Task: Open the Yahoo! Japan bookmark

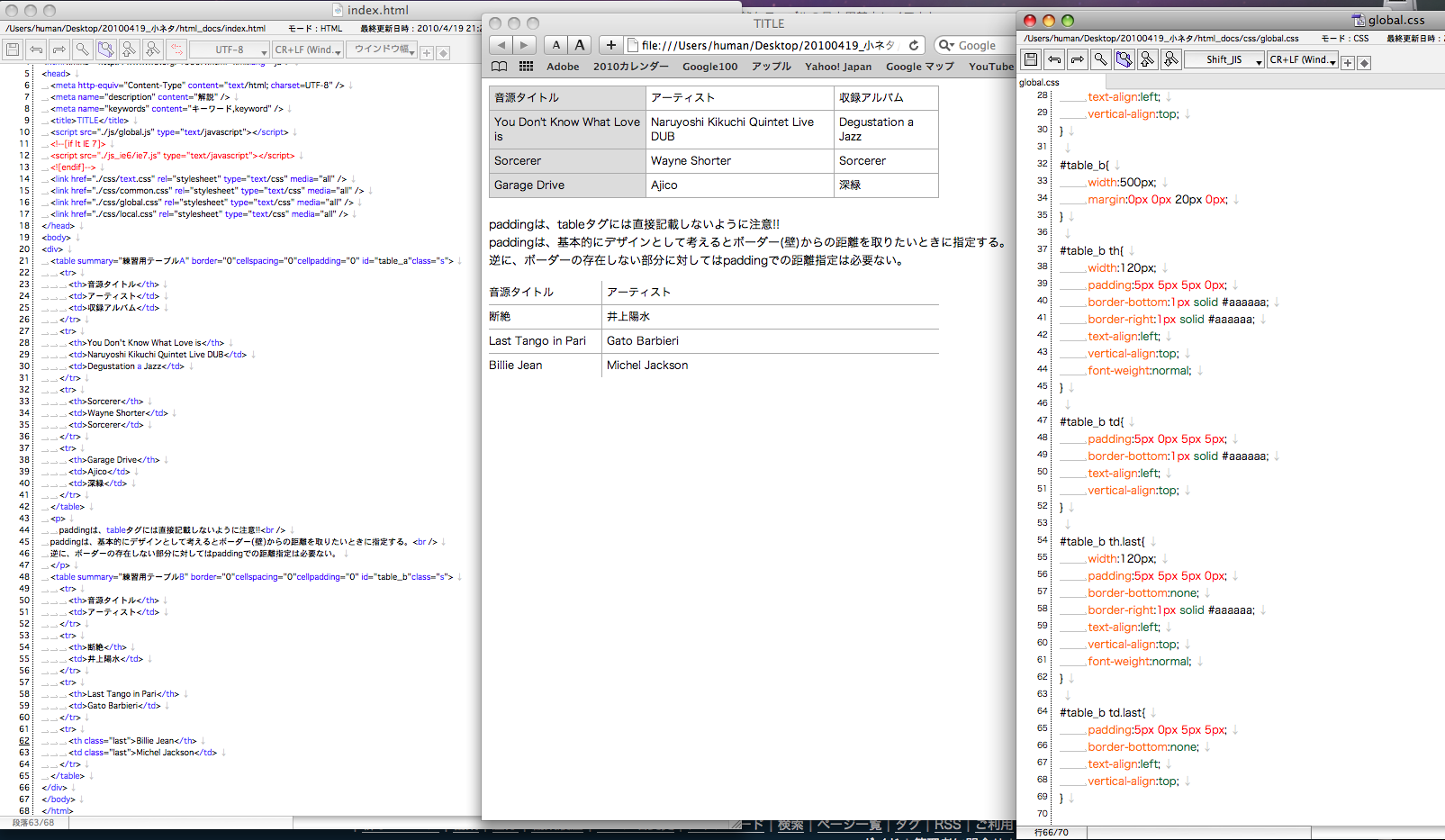Action: coord(838,67)
